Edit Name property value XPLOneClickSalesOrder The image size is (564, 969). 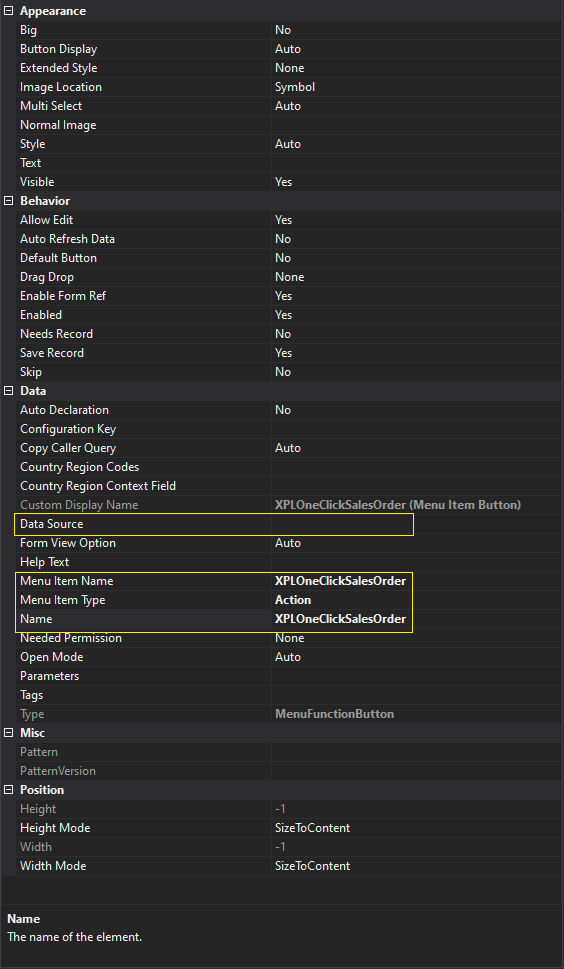tap(417, 619)
